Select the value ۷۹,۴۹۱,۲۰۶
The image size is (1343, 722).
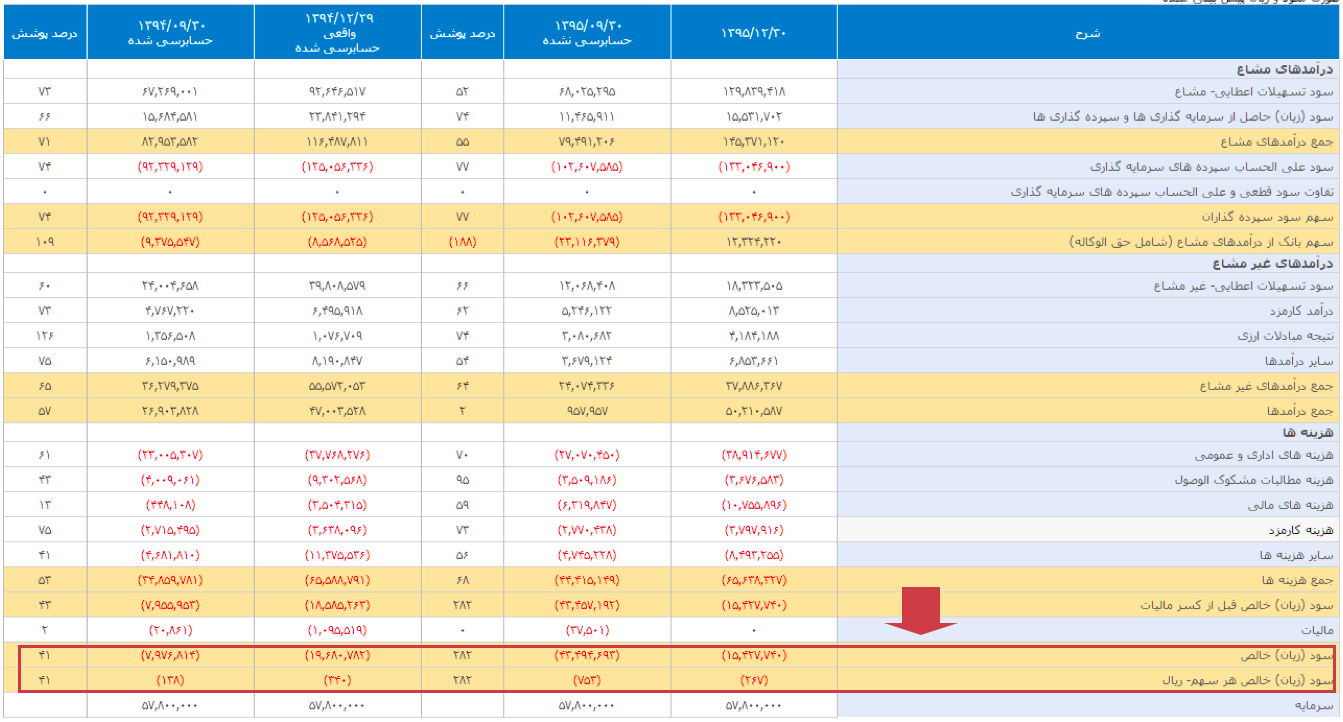tap(587, 142)
